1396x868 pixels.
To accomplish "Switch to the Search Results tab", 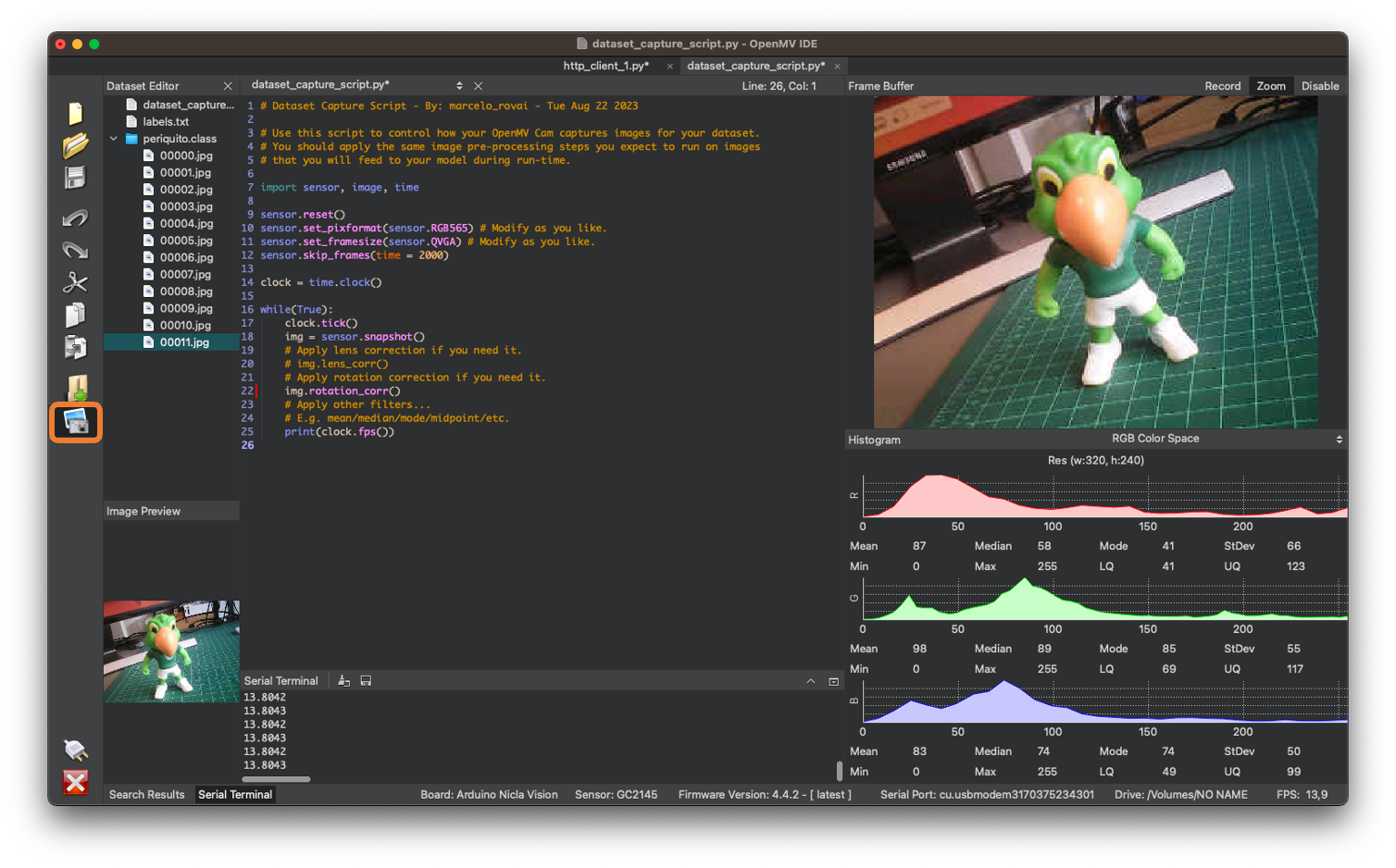I will pyautogui.click(x=146, y=794).
